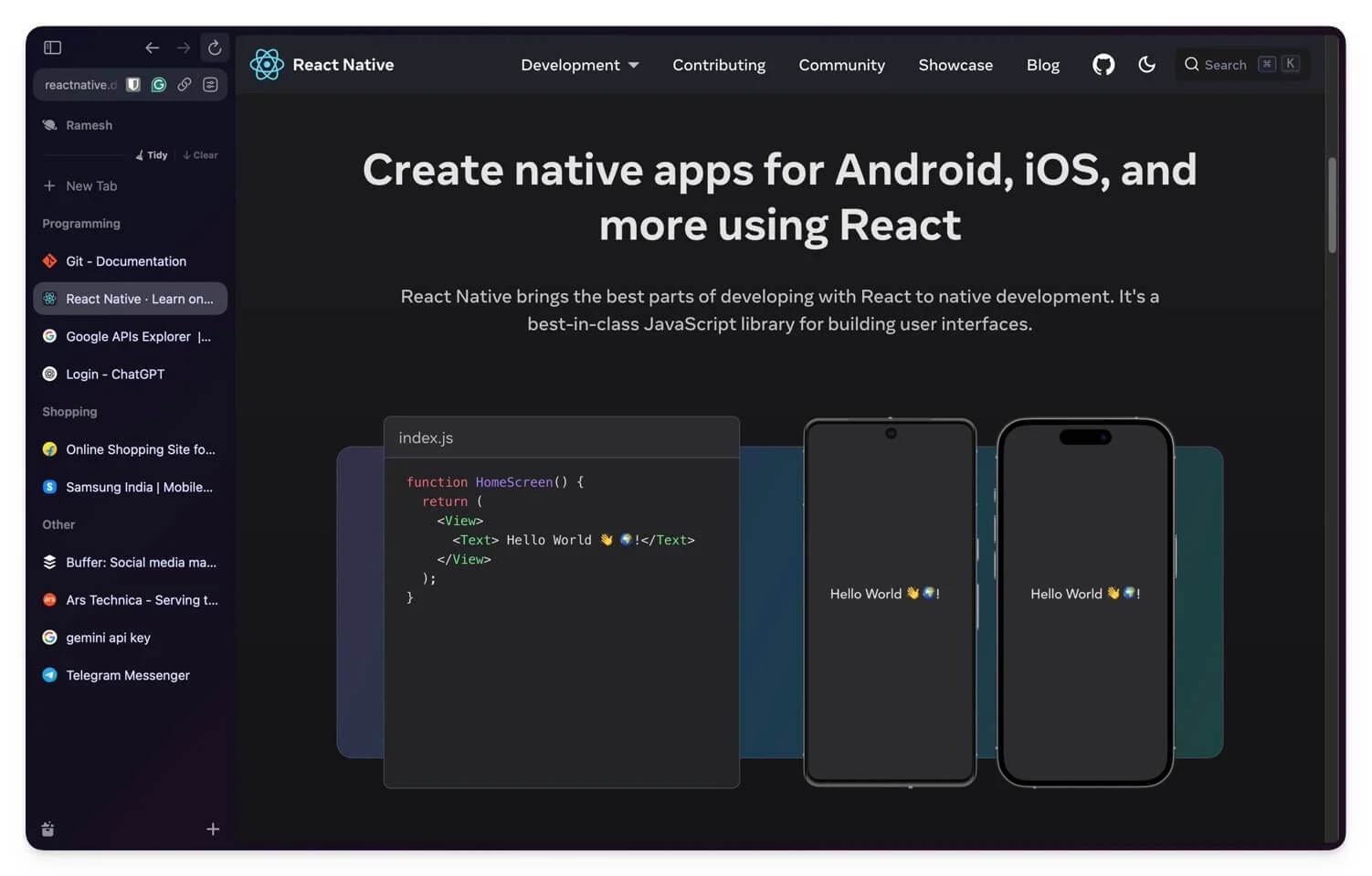Select the Shopping folder heading
Screen dimensions: 1372x876
point(69,412)
